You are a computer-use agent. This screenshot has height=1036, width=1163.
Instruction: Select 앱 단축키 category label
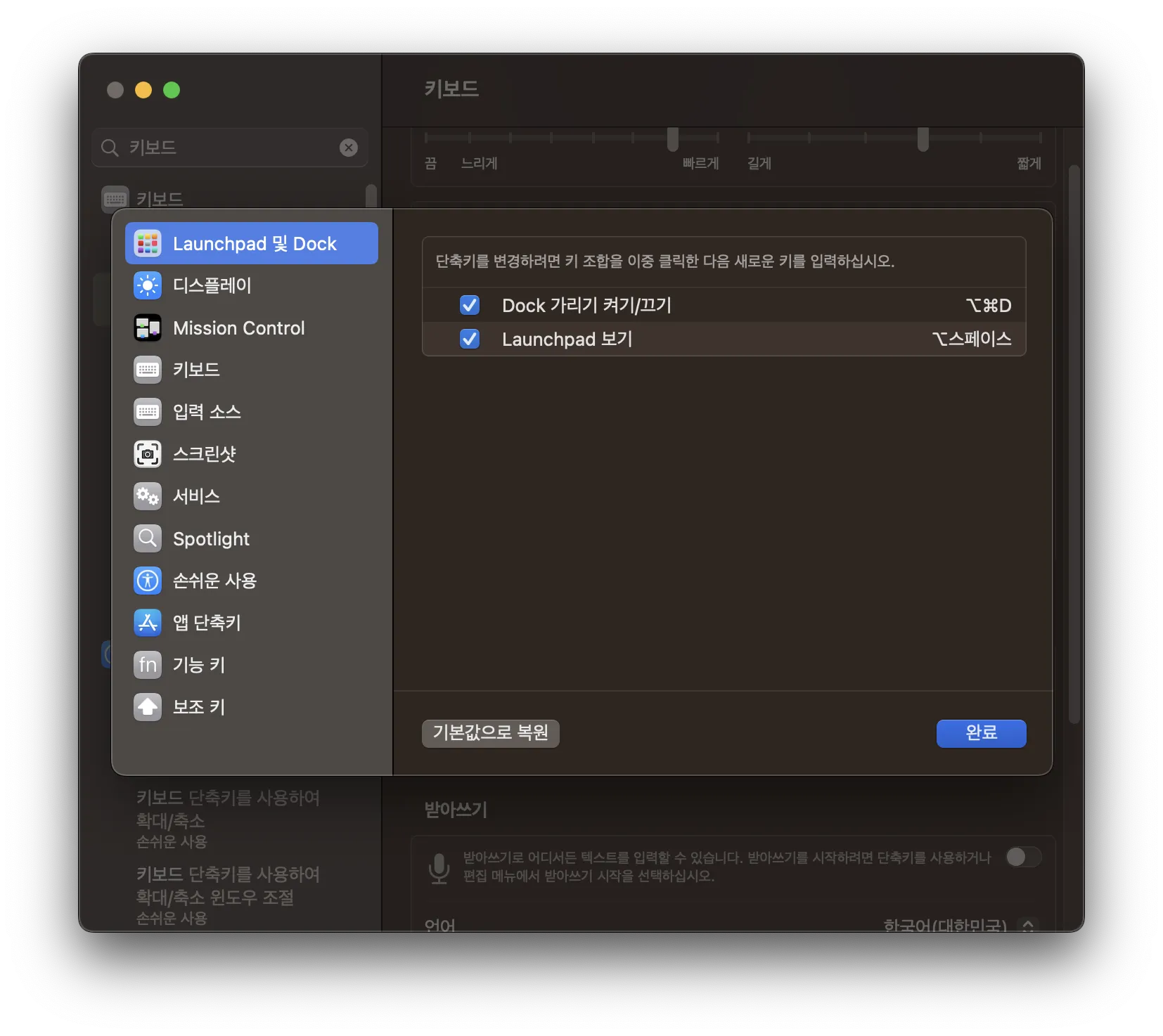207,623
